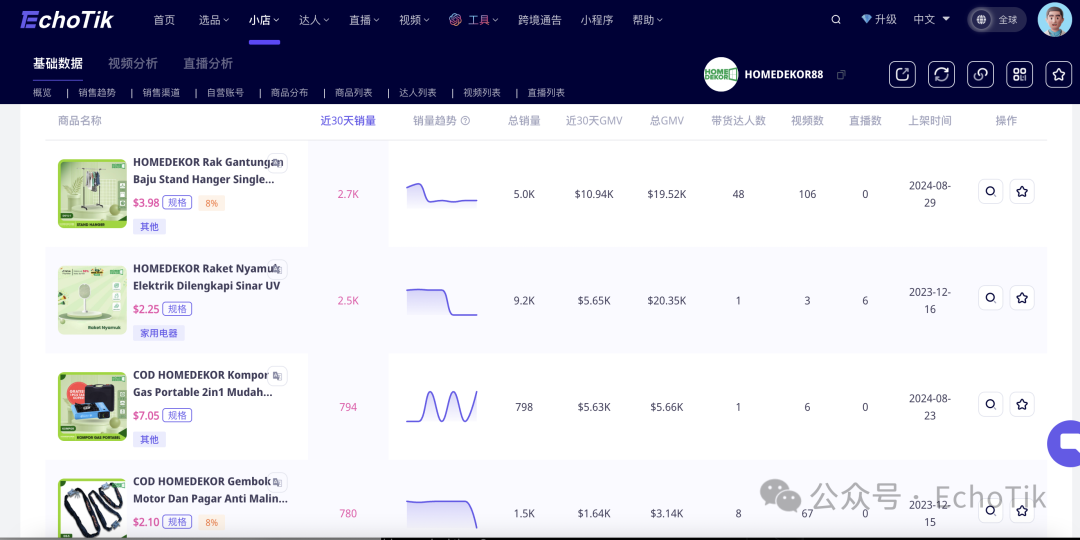Select the 基础数据 tab
The height and width of the screenshot is (540, 1080).
[58, 63]
